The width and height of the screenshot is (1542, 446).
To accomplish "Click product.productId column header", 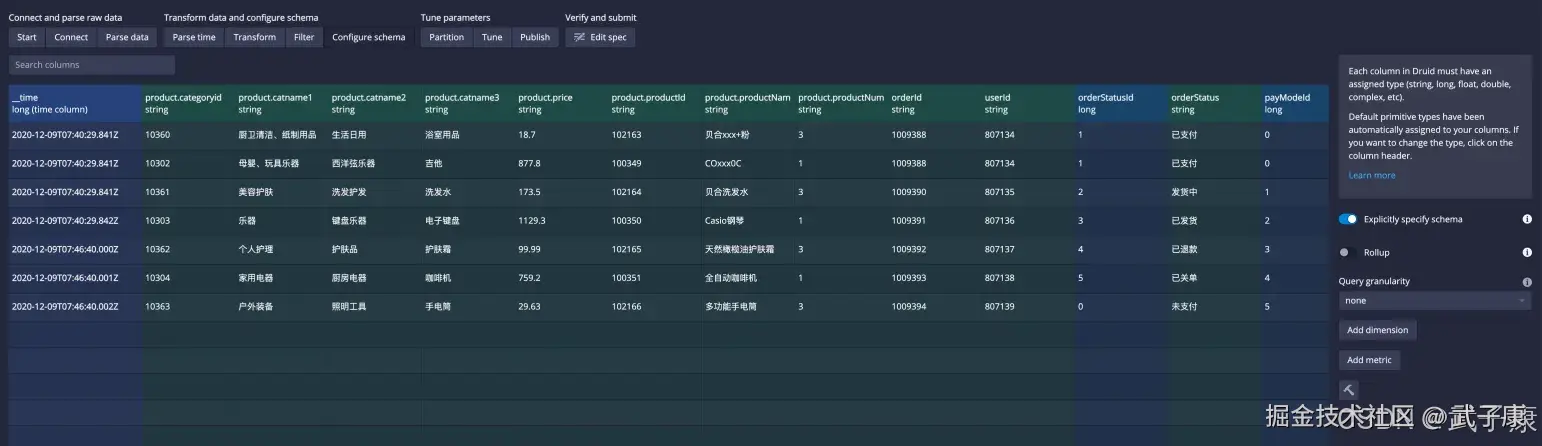I will (x=654, y=104).
